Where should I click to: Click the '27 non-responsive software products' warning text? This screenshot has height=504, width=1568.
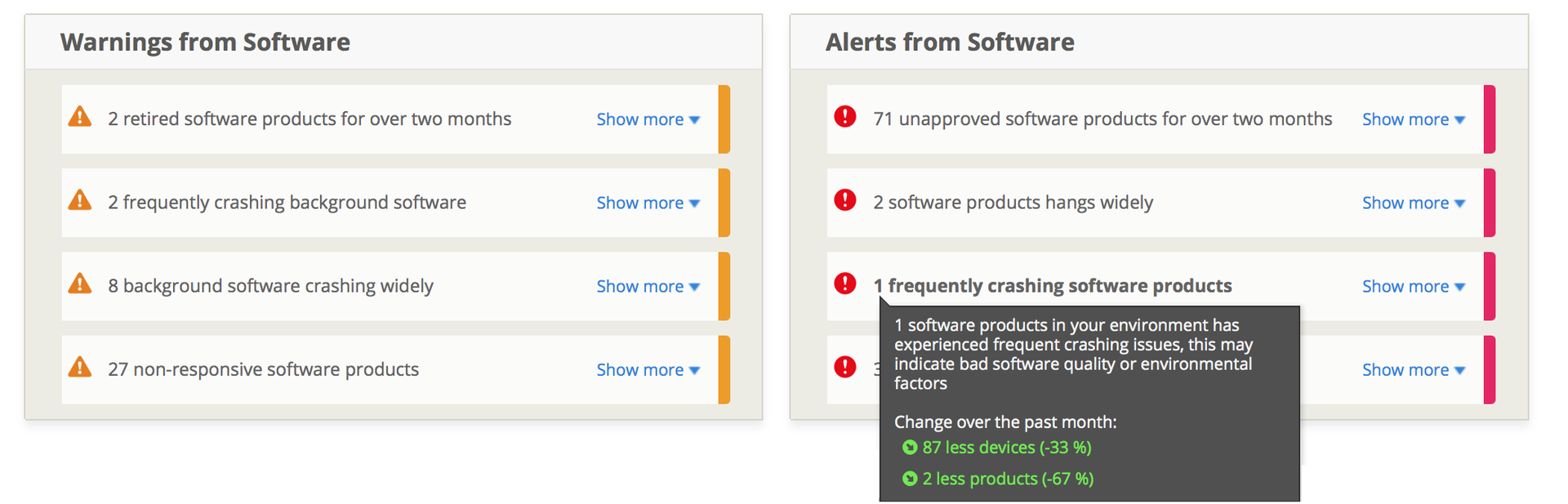click(263, 369)
